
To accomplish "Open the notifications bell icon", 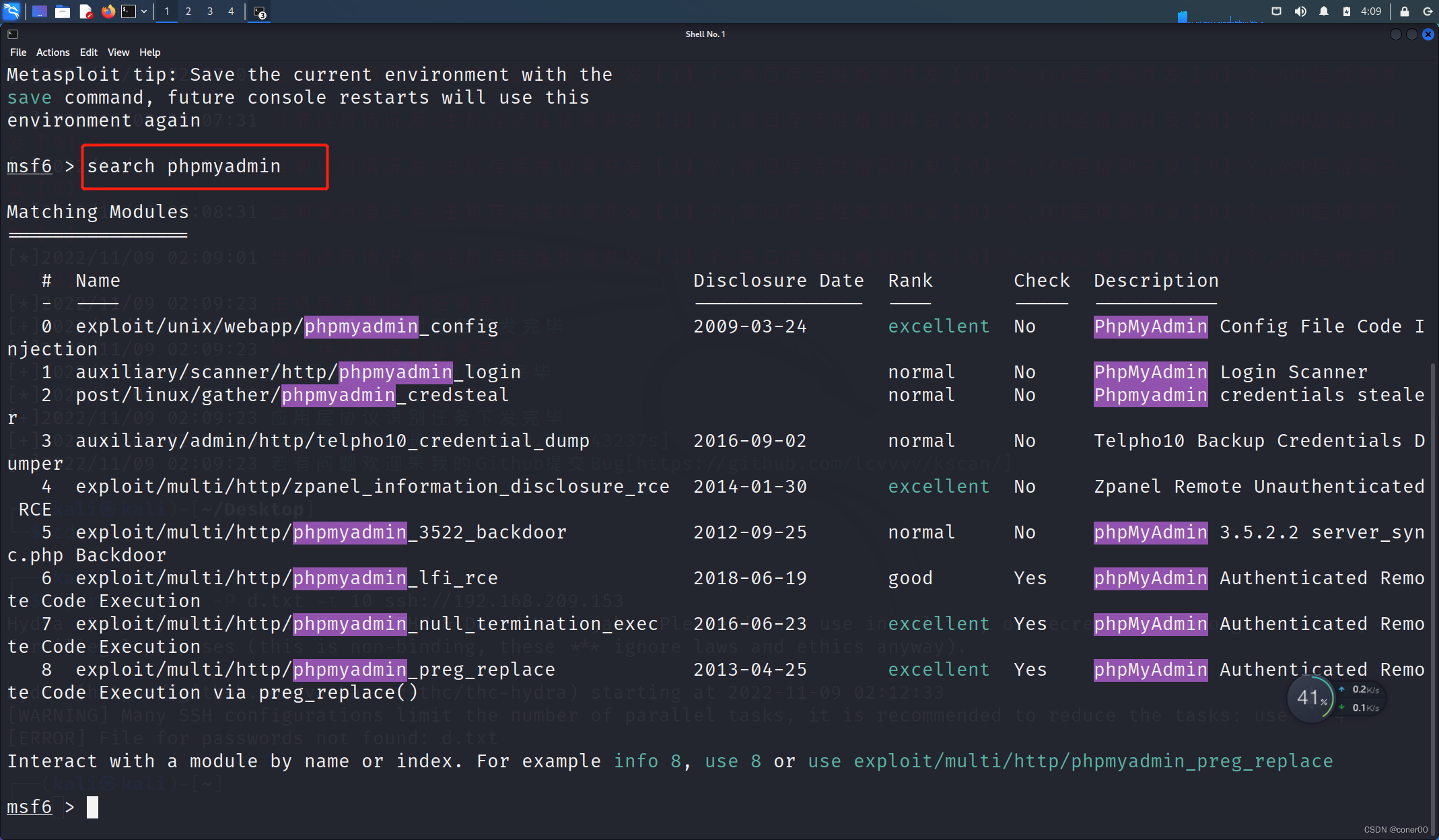I will [x=1324, y=11].
